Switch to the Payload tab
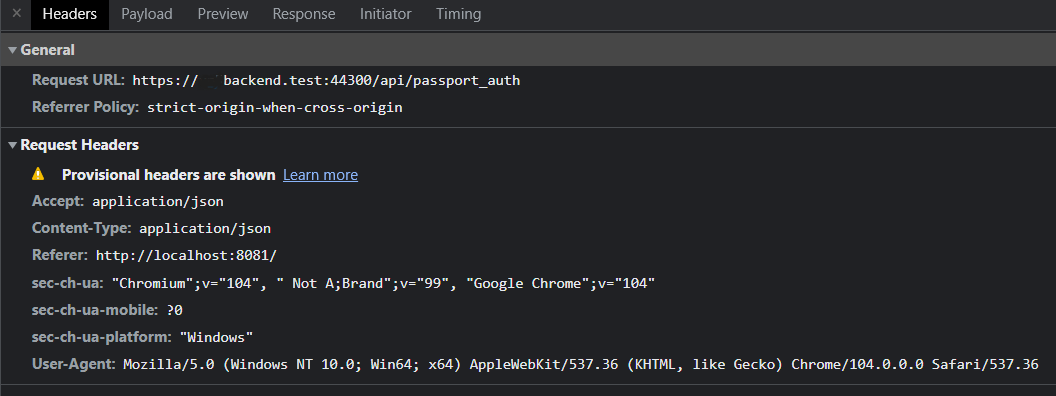This screenshot has height=396, width=1056. pyautogui.click(x=147, y=14)
